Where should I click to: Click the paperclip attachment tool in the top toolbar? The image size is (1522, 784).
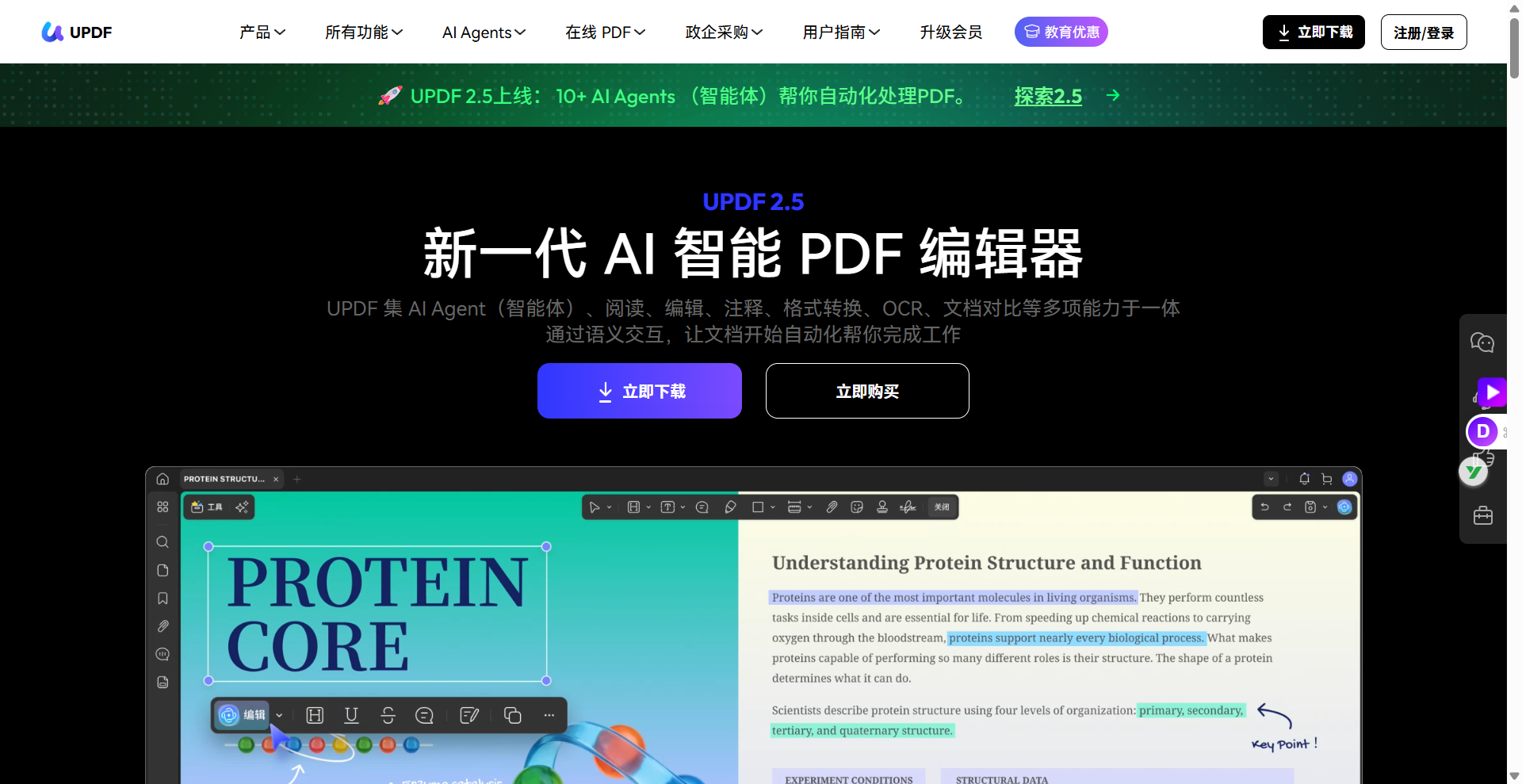832,507
